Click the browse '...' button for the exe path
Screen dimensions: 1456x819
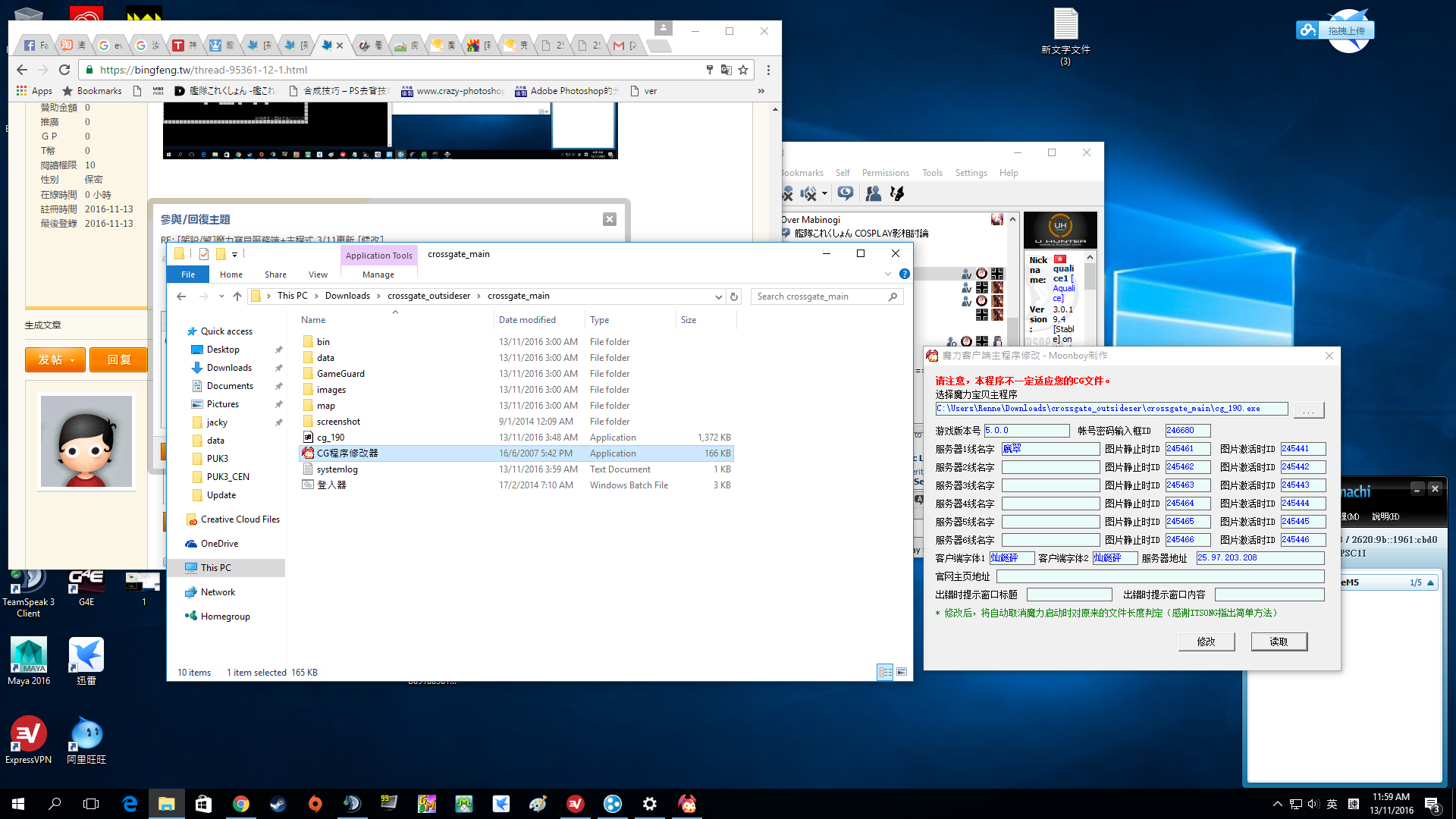(1308, 409)
